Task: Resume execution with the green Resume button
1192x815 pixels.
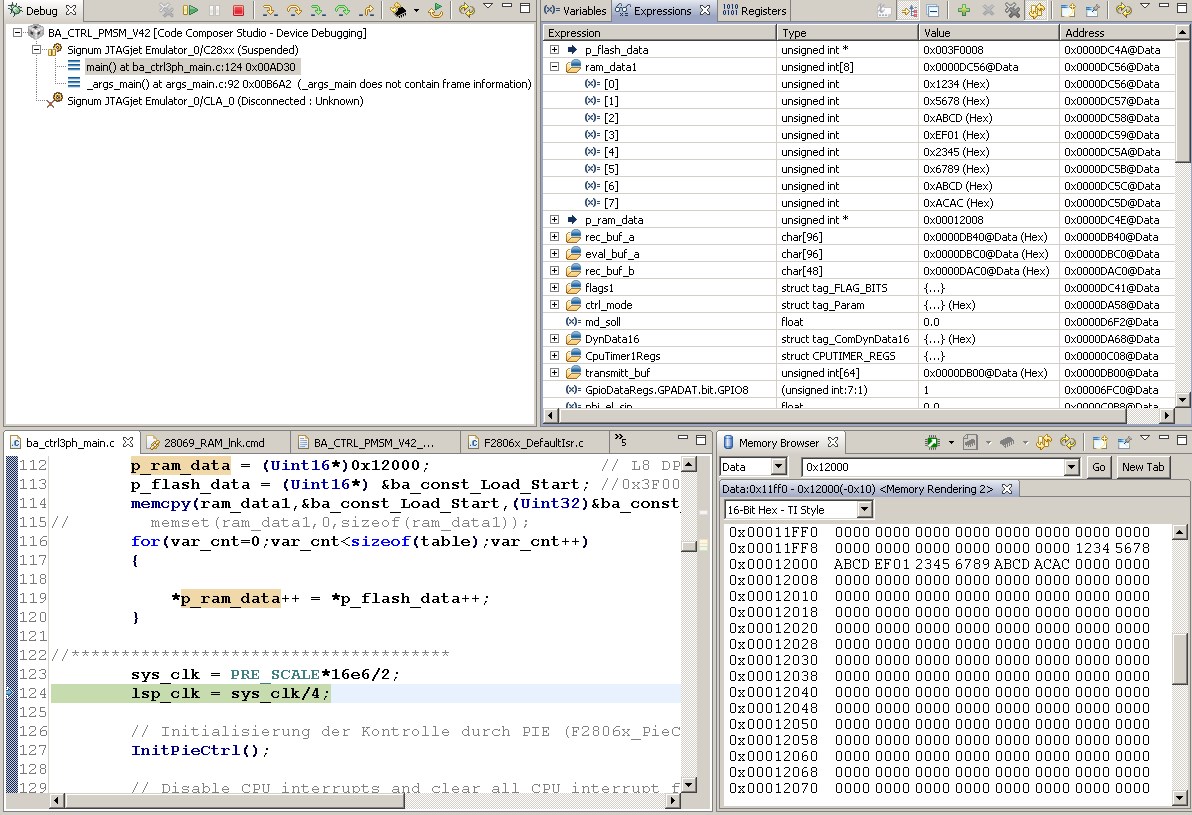Action: [190, 11]
